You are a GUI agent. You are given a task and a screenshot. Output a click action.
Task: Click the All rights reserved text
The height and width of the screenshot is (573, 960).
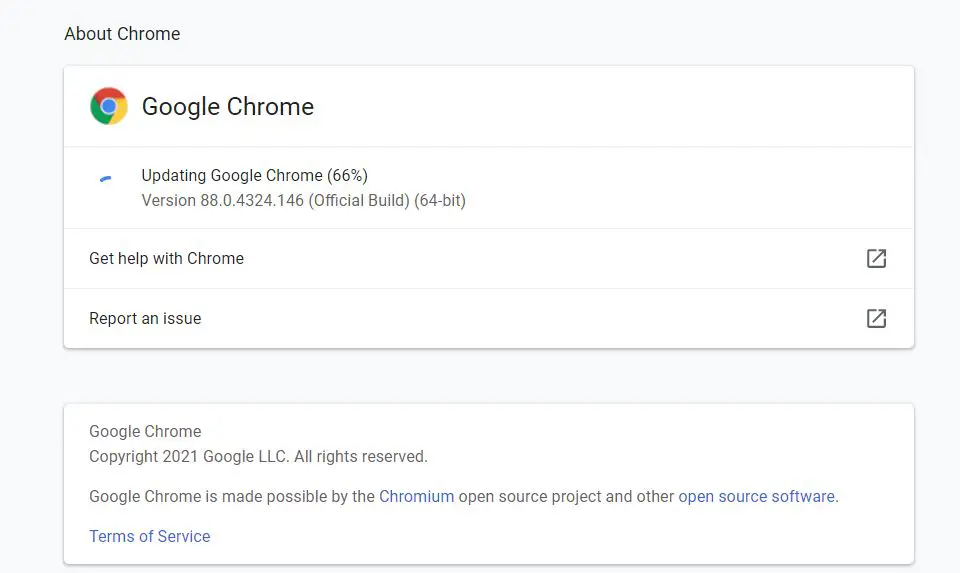click(x=361, y=457)
